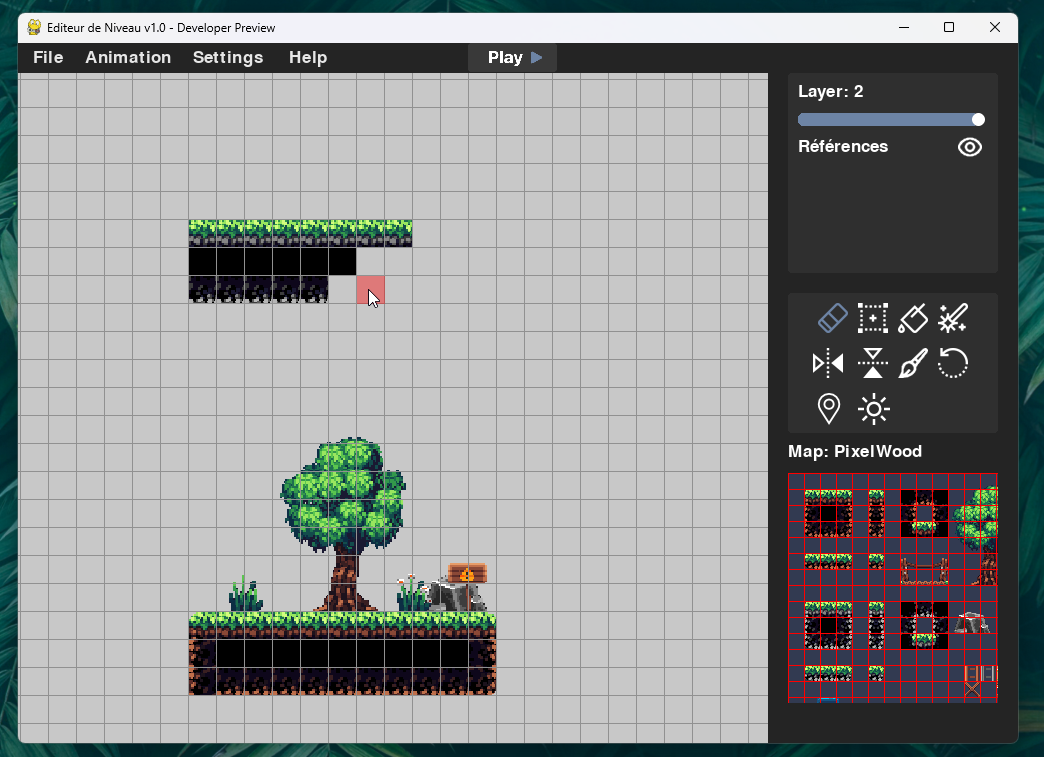Pick the gray rock tile in tileset
The height and width of the screenshot is (757, 1044).
[x=972, y=623]
